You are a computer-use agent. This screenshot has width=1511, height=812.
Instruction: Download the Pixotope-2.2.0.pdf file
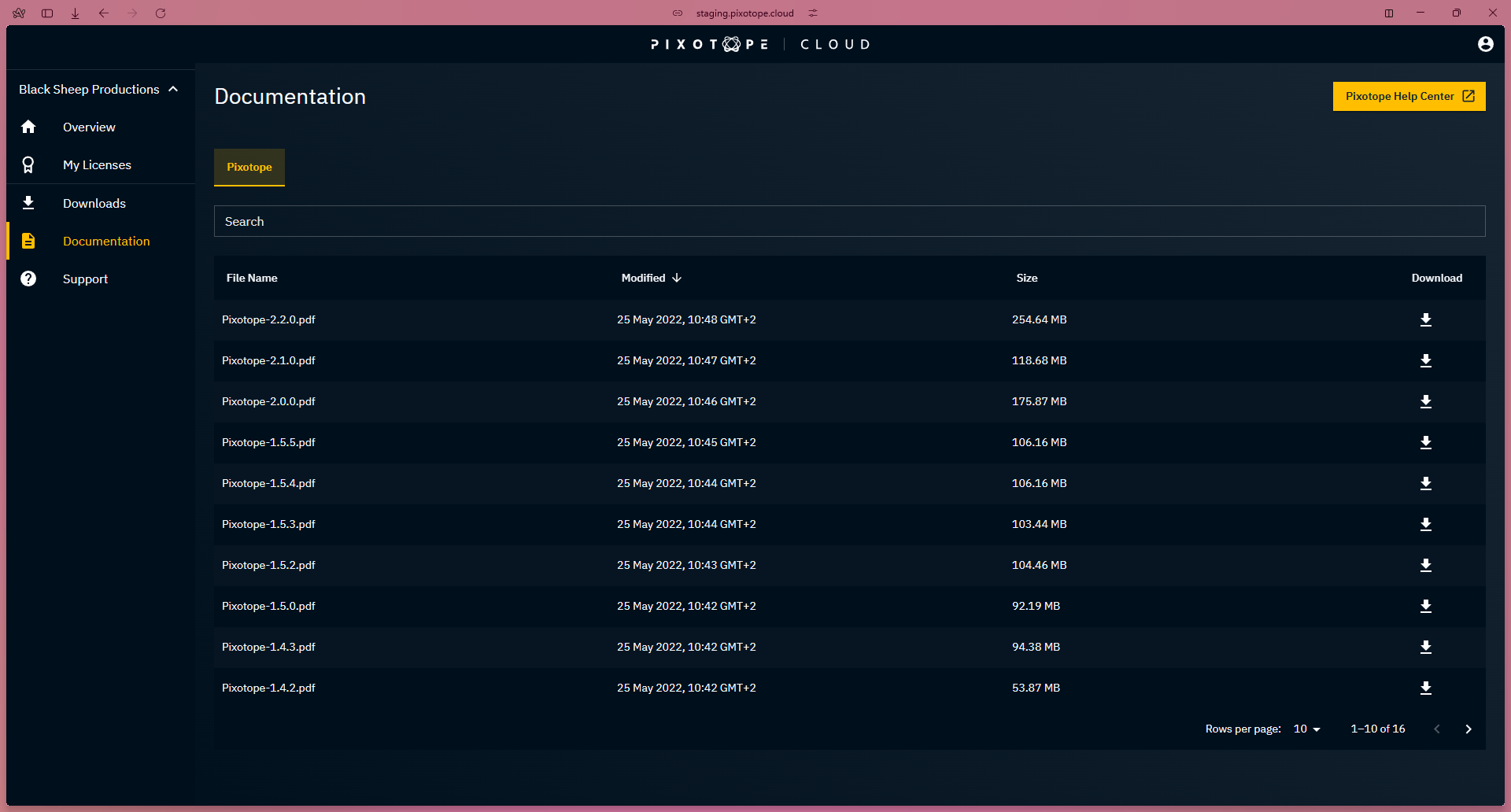(x=1425, y=320)
